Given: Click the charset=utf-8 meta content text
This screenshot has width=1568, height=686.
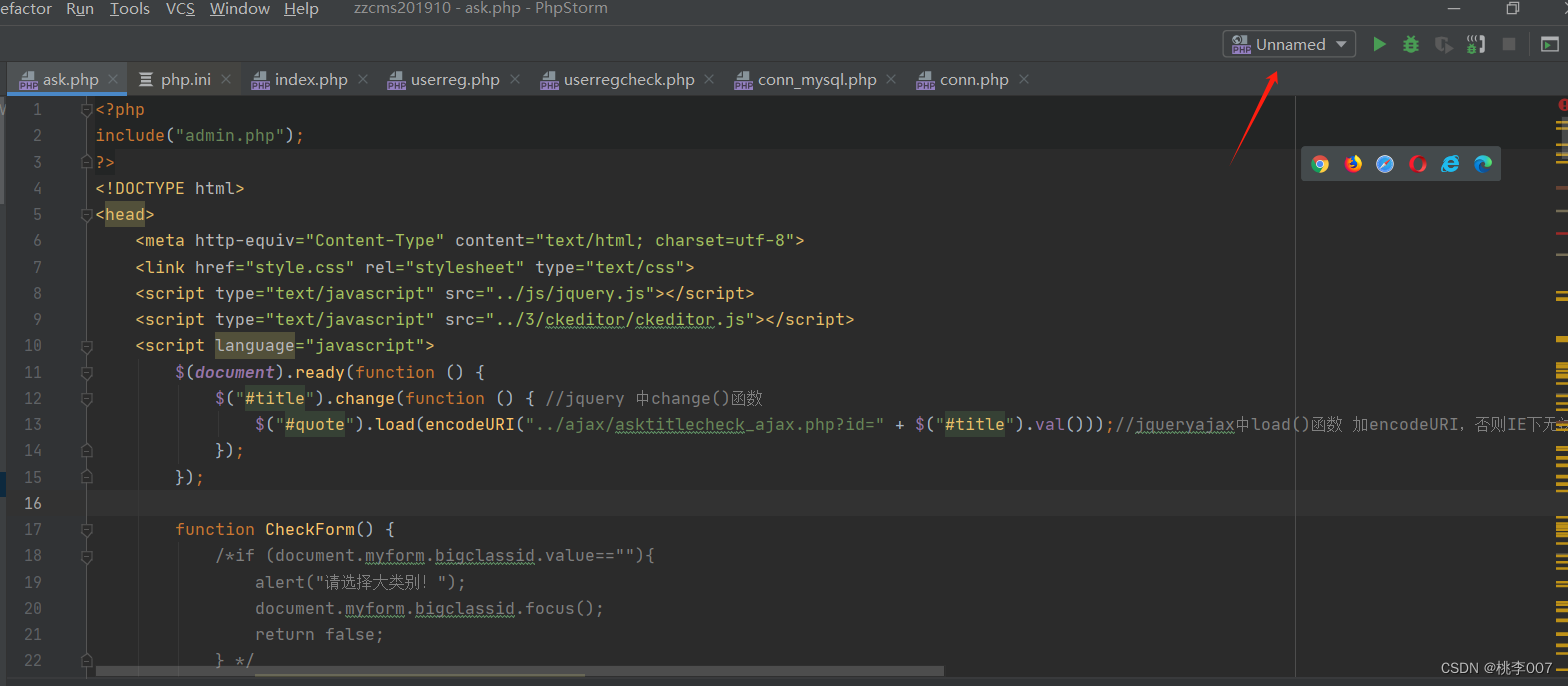Looking at the screenshot, I should (724, 241).
